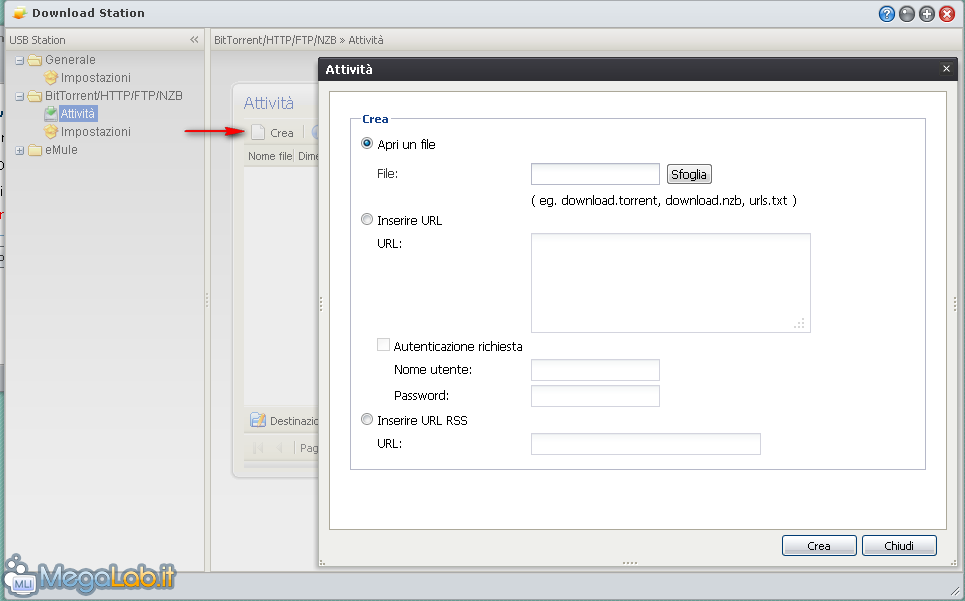
Task: Click the eMule folder icon
Action: pyautogui.click(x=35, y=150)
